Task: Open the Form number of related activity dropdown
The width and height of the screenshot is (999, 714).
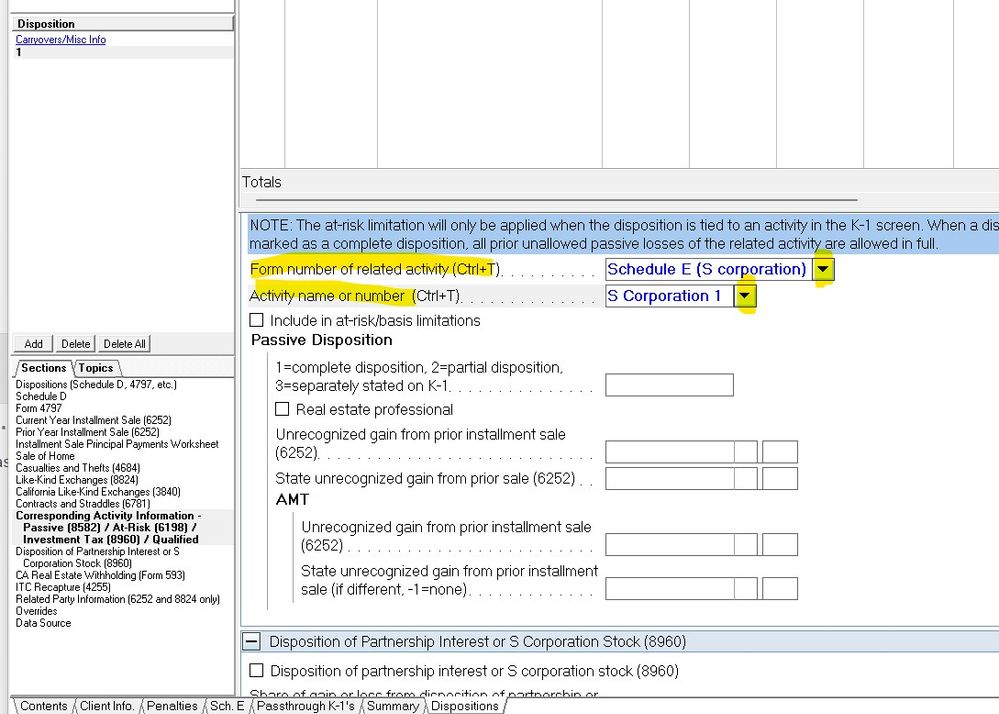Action: (x=823, y=269)
